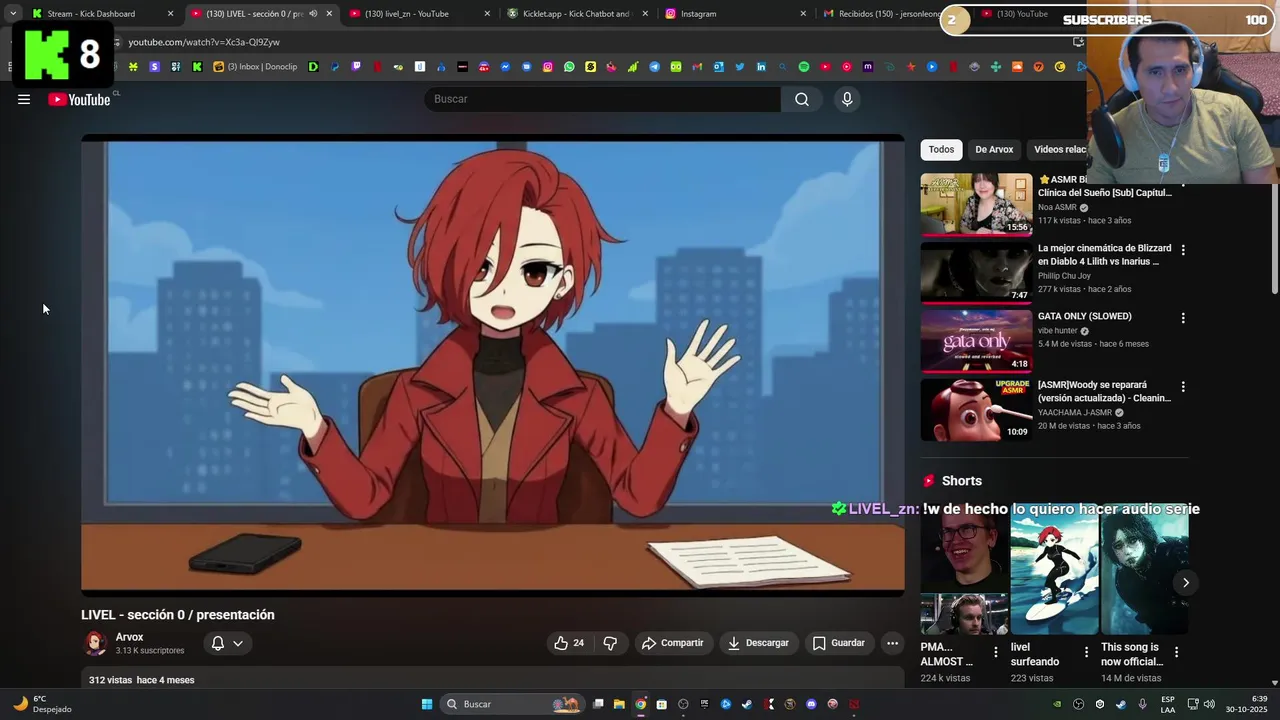Open options for GATA ONLY (SLOWED) video
The width and height of the screenshot is (1280, 720).
pos(1183,318)
